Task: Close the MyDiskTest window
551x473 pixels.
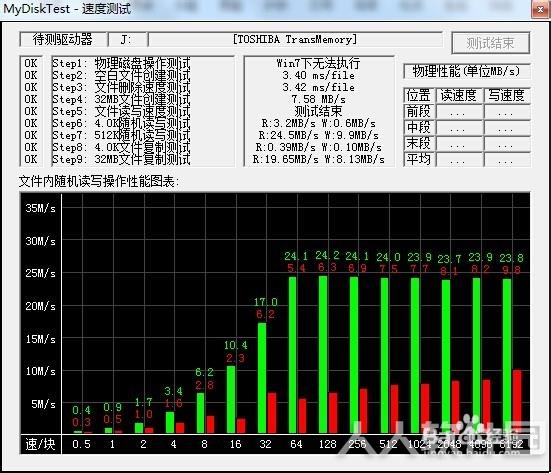Action: [x=540, y=9]
